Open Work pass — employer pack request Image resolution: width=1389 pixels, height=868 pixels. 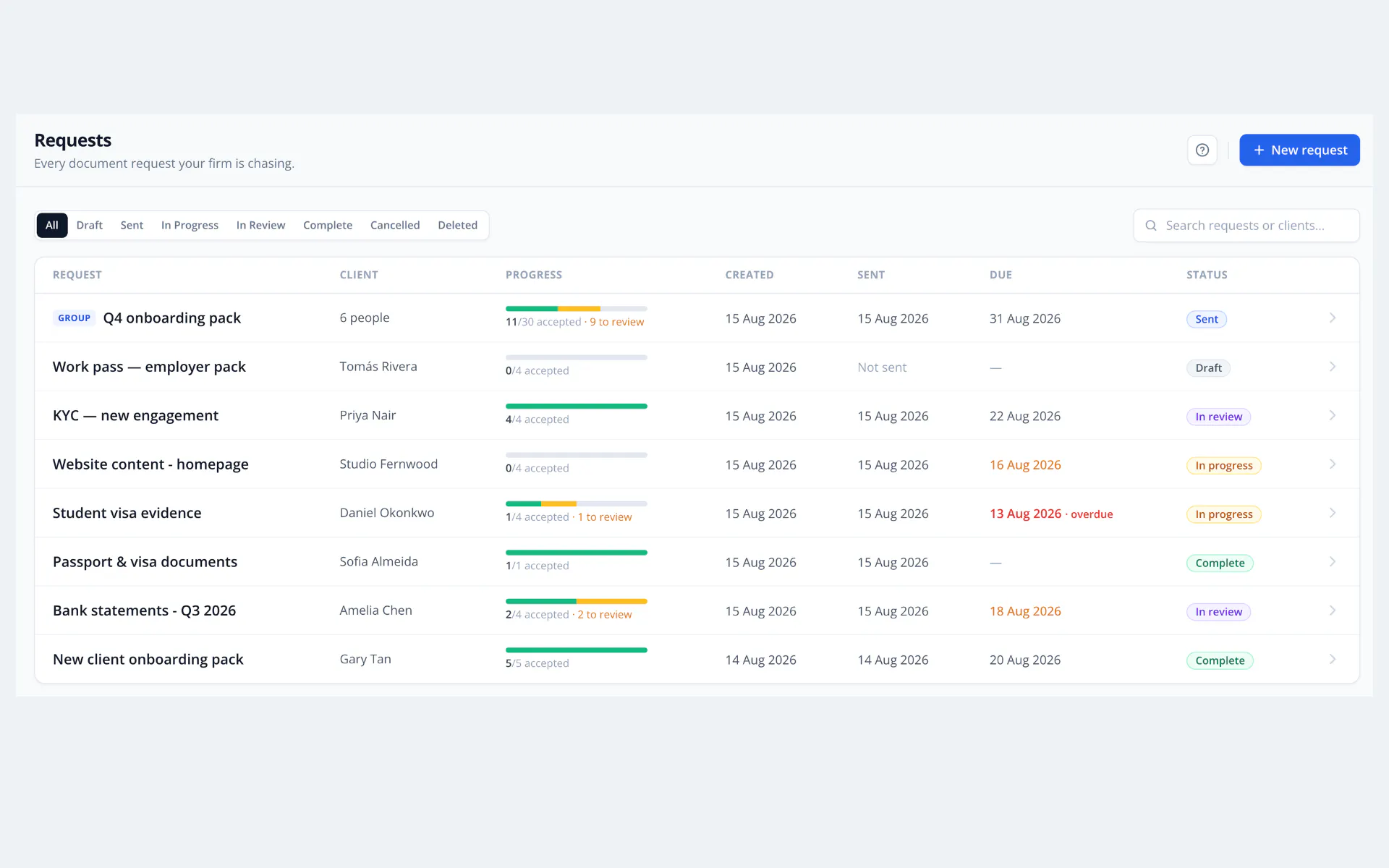149,367
